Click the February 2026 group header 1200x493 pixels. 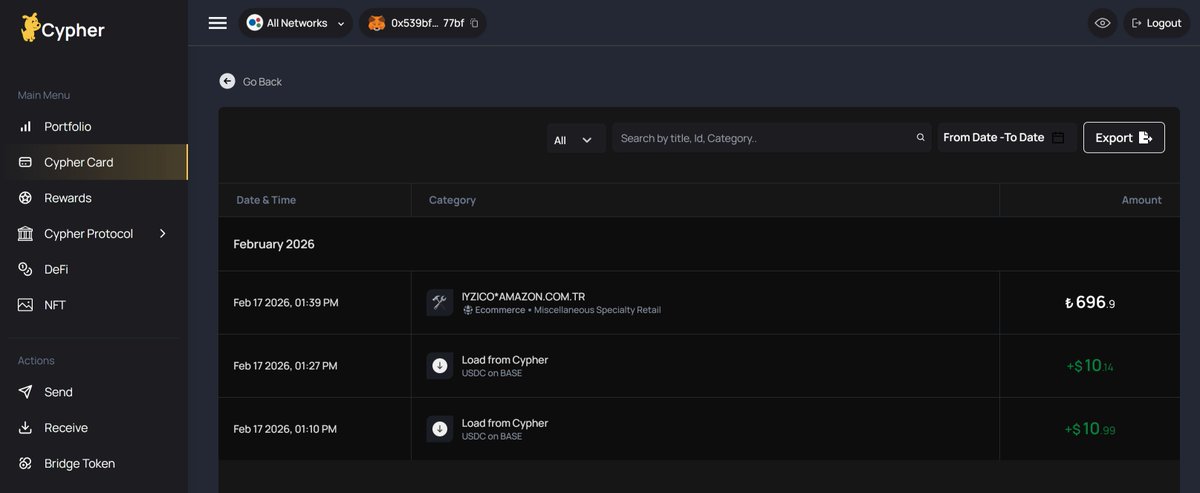[274, 244]
